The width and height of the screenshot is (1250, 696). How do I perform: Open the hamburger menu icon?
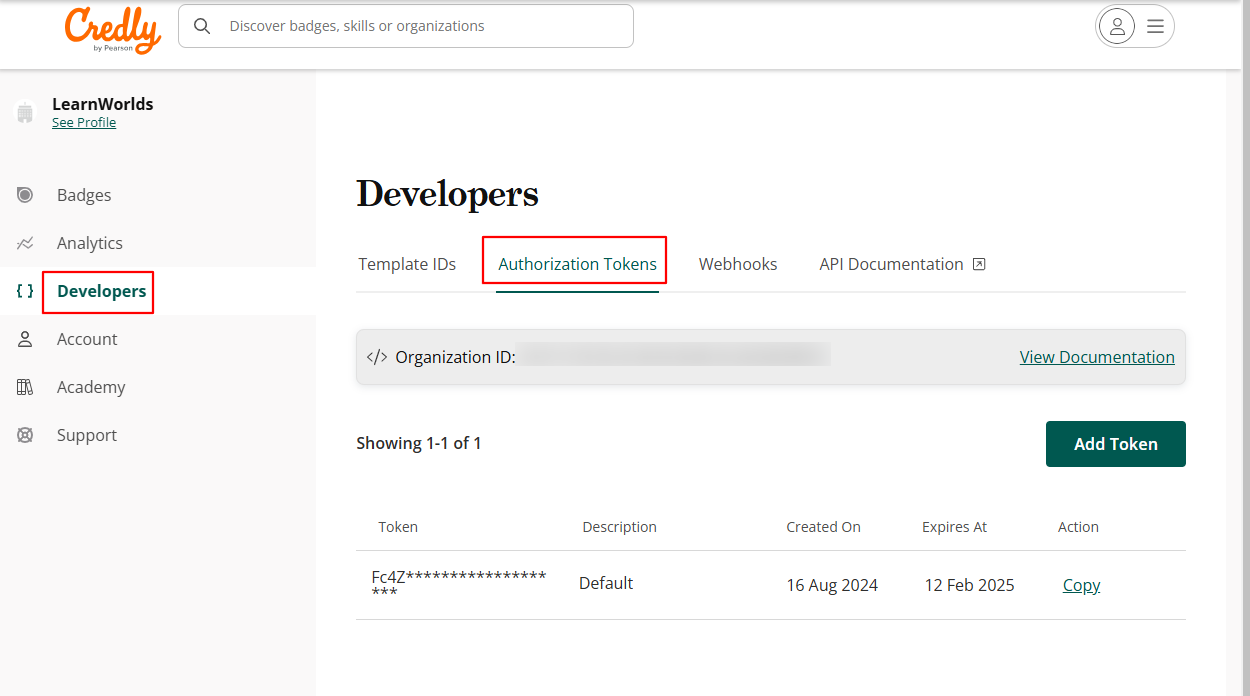(1155, 27)
